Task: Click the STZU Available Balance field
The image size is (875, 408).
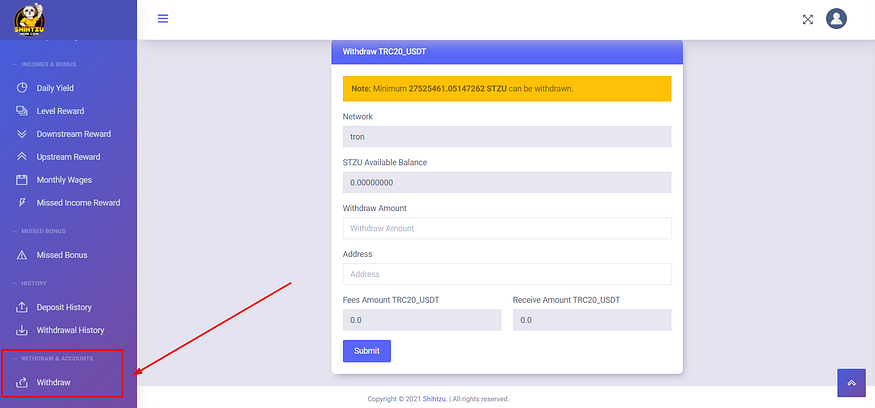Action: pos(507,183)
